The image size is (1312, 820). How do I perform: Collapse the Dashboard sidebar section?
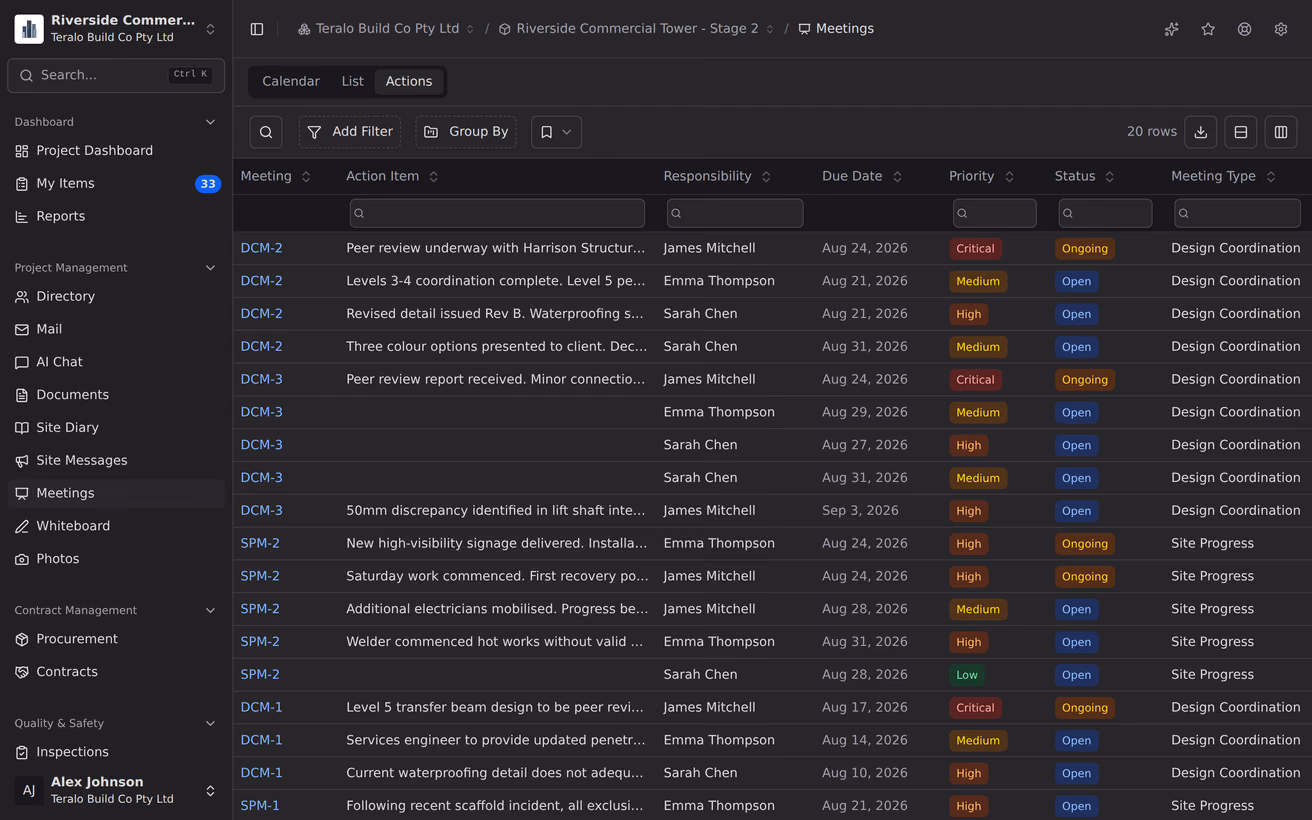[x=210, y=122]
